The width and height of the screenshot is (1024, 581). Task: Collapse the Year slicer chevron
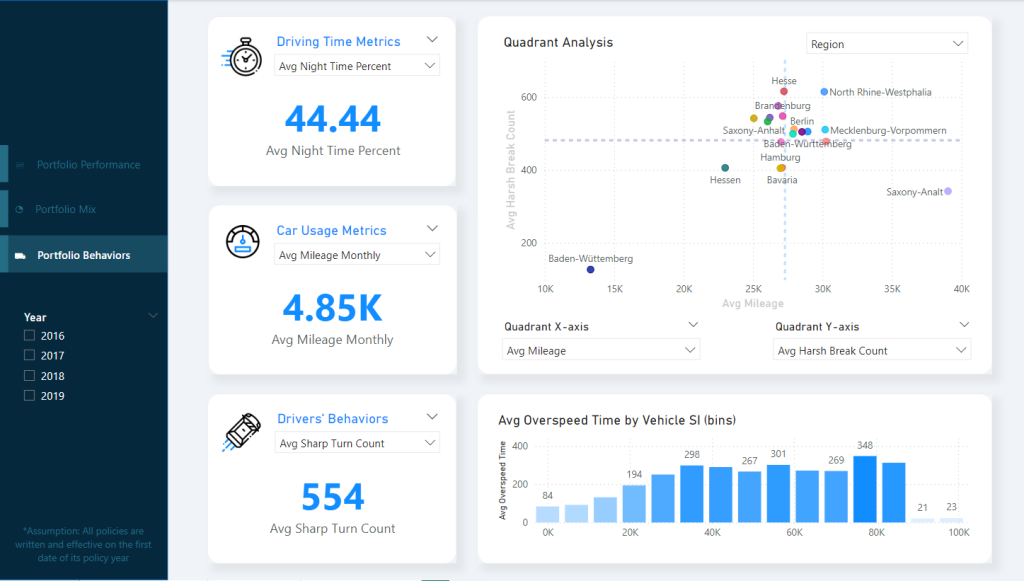153,316
